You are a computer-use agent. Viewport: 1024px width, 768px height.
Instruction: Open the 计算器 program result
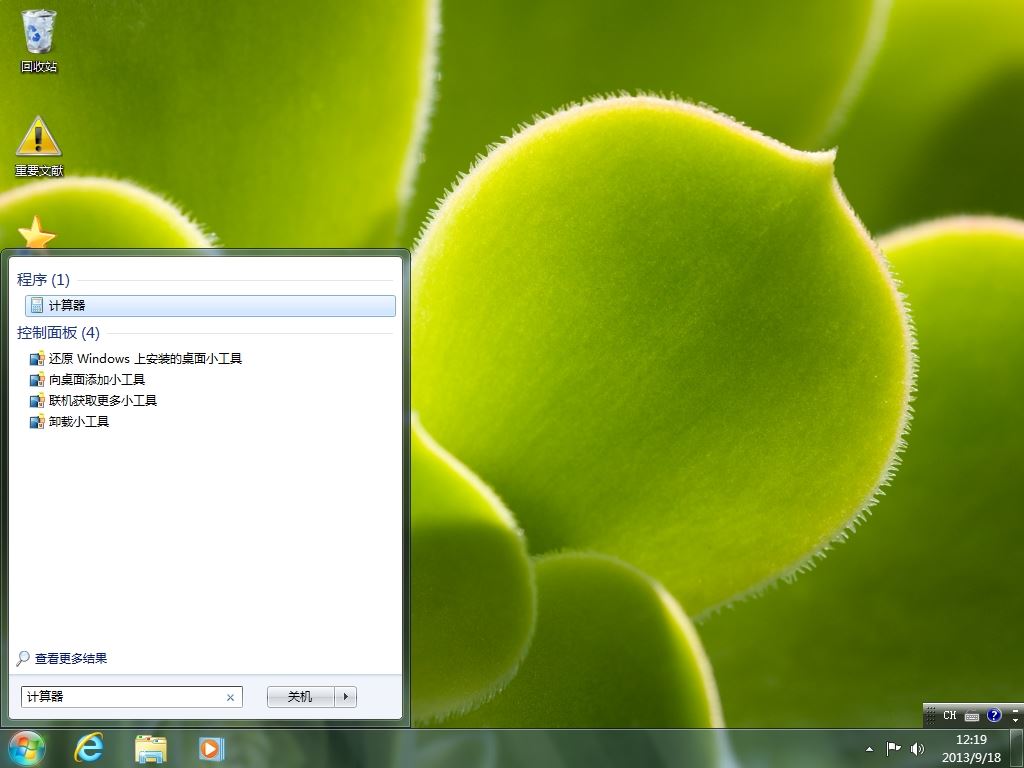point(210,306)
